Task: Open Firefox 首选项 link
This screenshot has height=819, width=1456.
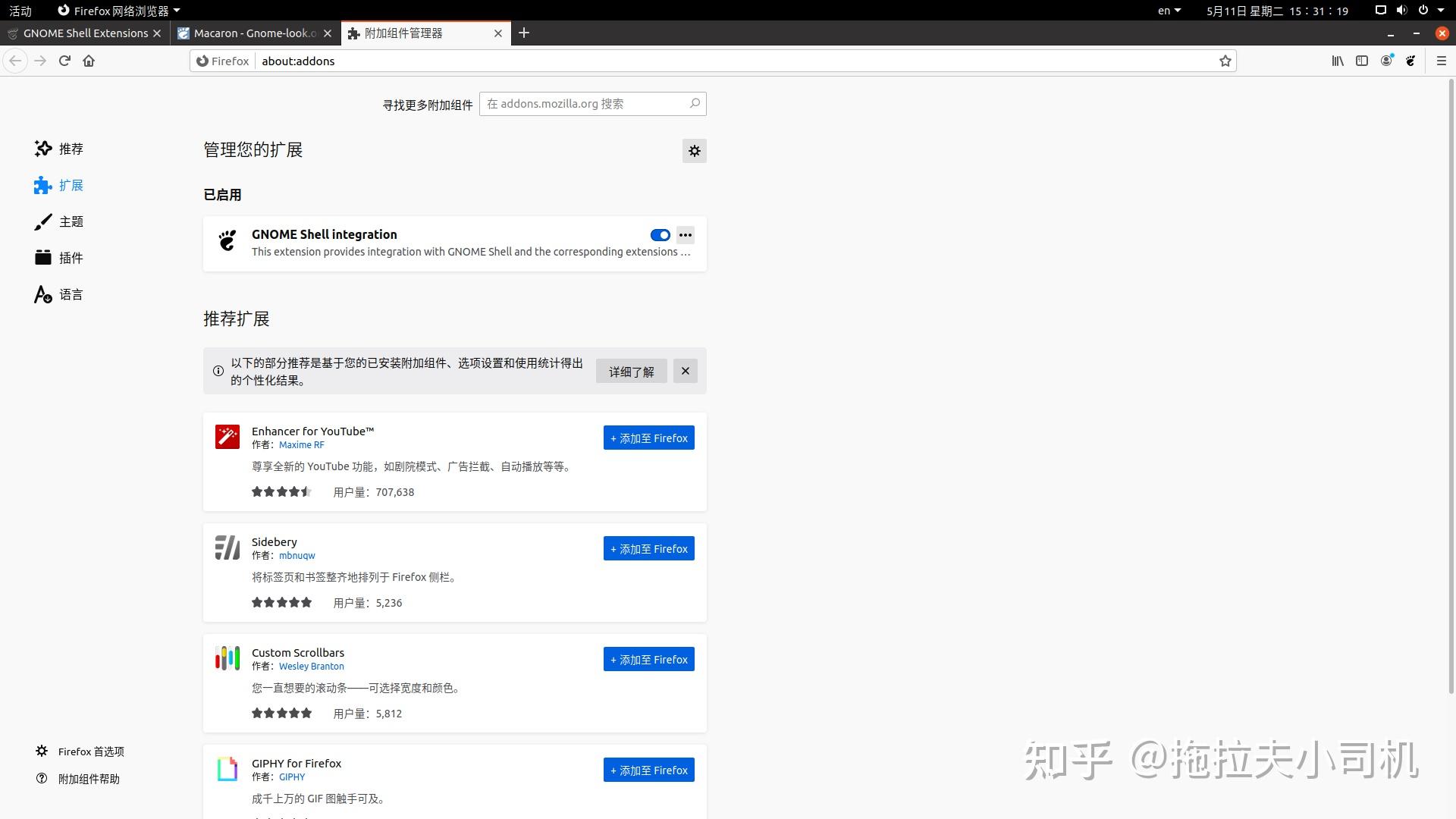Action: [80, 752]
